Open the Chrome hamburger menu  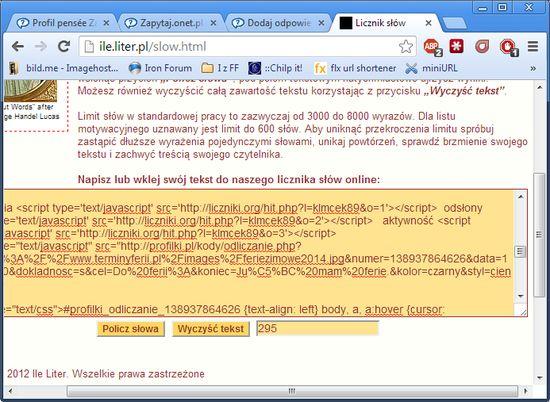pyautogui.click(x=533, y=46)
